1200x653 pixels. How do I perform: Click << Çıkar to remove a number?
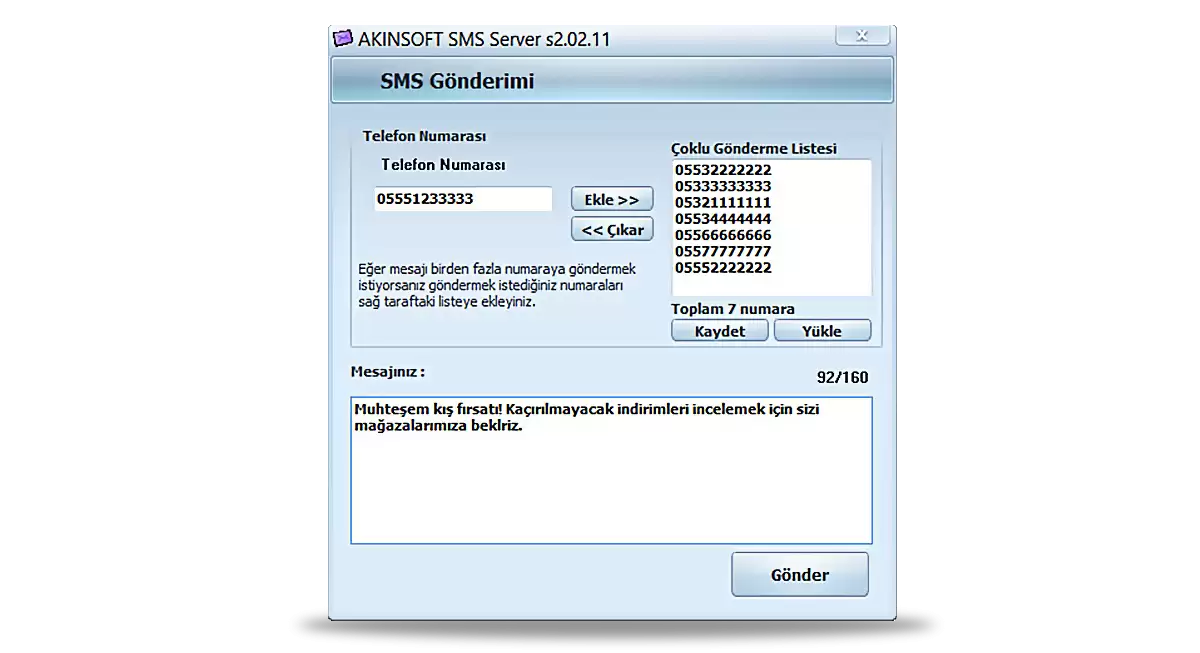pyautogui.click(x=611, y=228)
